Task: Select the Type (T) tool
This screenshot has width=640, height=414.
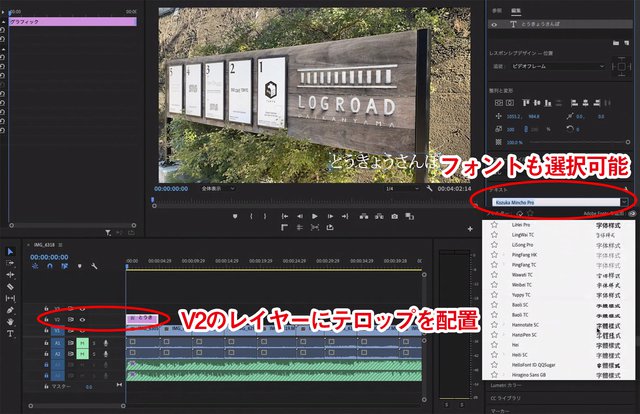Action: tap(11, 335)
